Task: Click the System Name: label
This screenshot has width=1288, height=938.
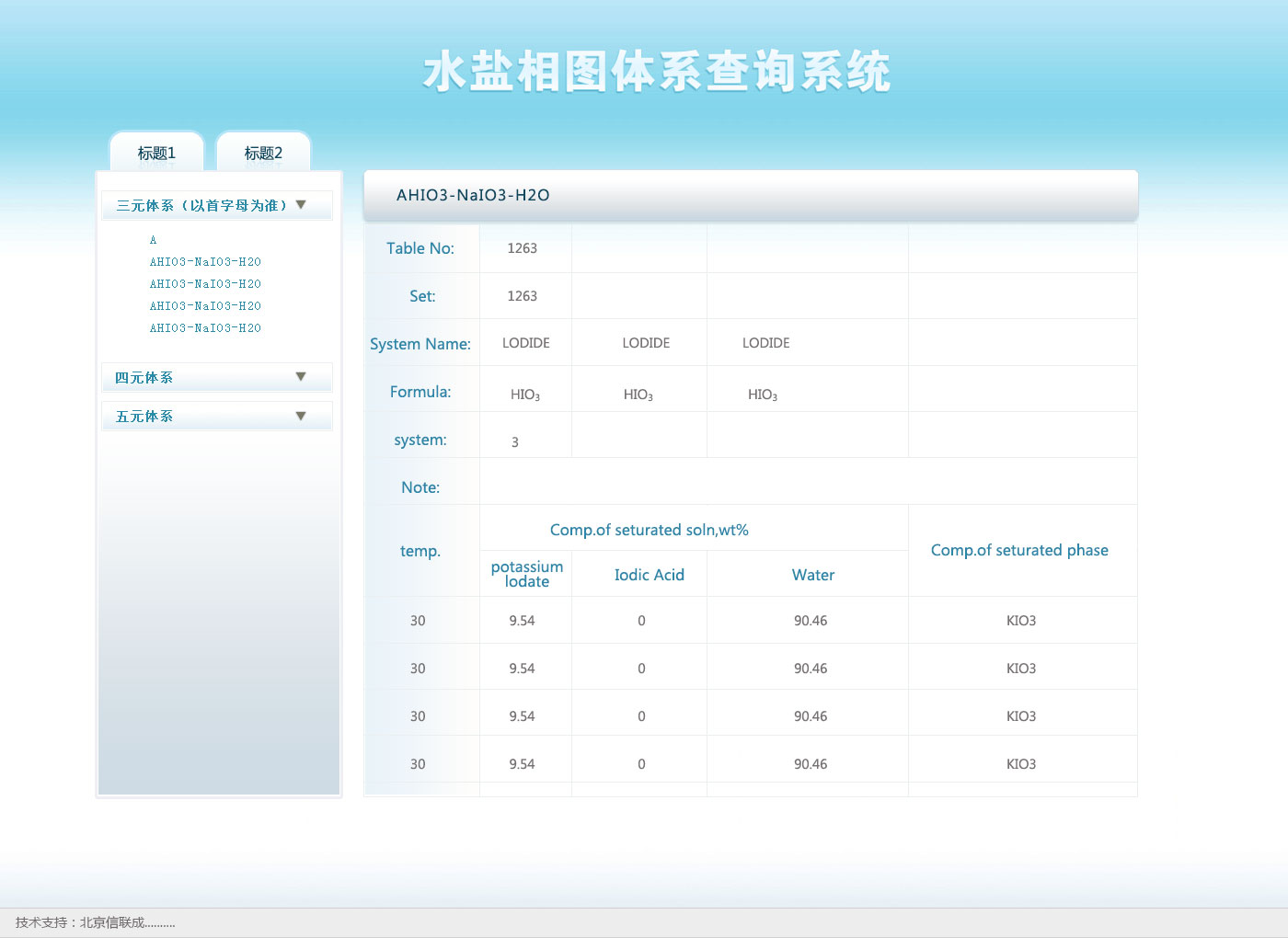Action: point(420,344)
